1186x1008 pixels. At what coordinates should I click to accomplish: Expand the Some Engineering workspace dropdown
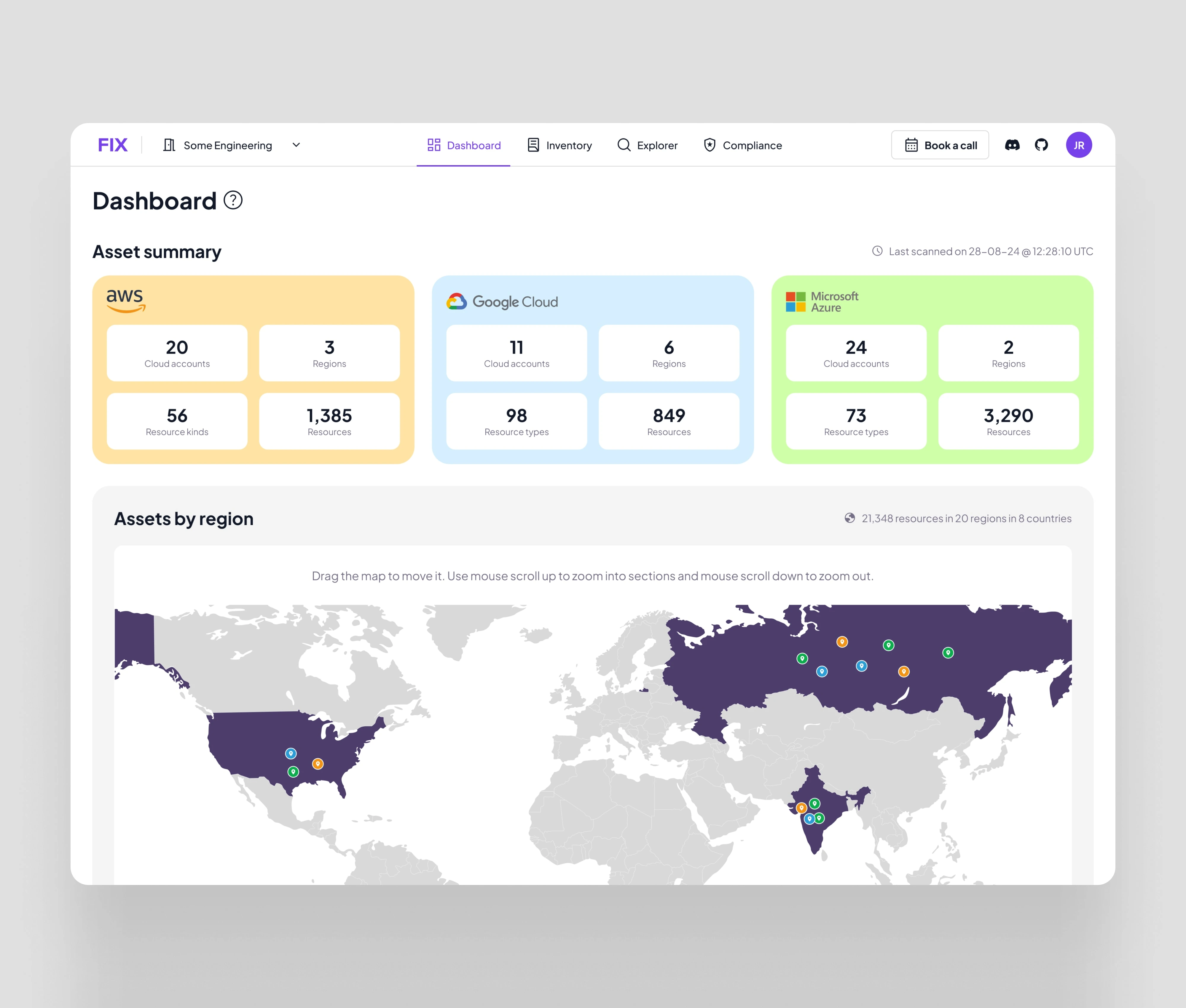(x=296, y=145)
